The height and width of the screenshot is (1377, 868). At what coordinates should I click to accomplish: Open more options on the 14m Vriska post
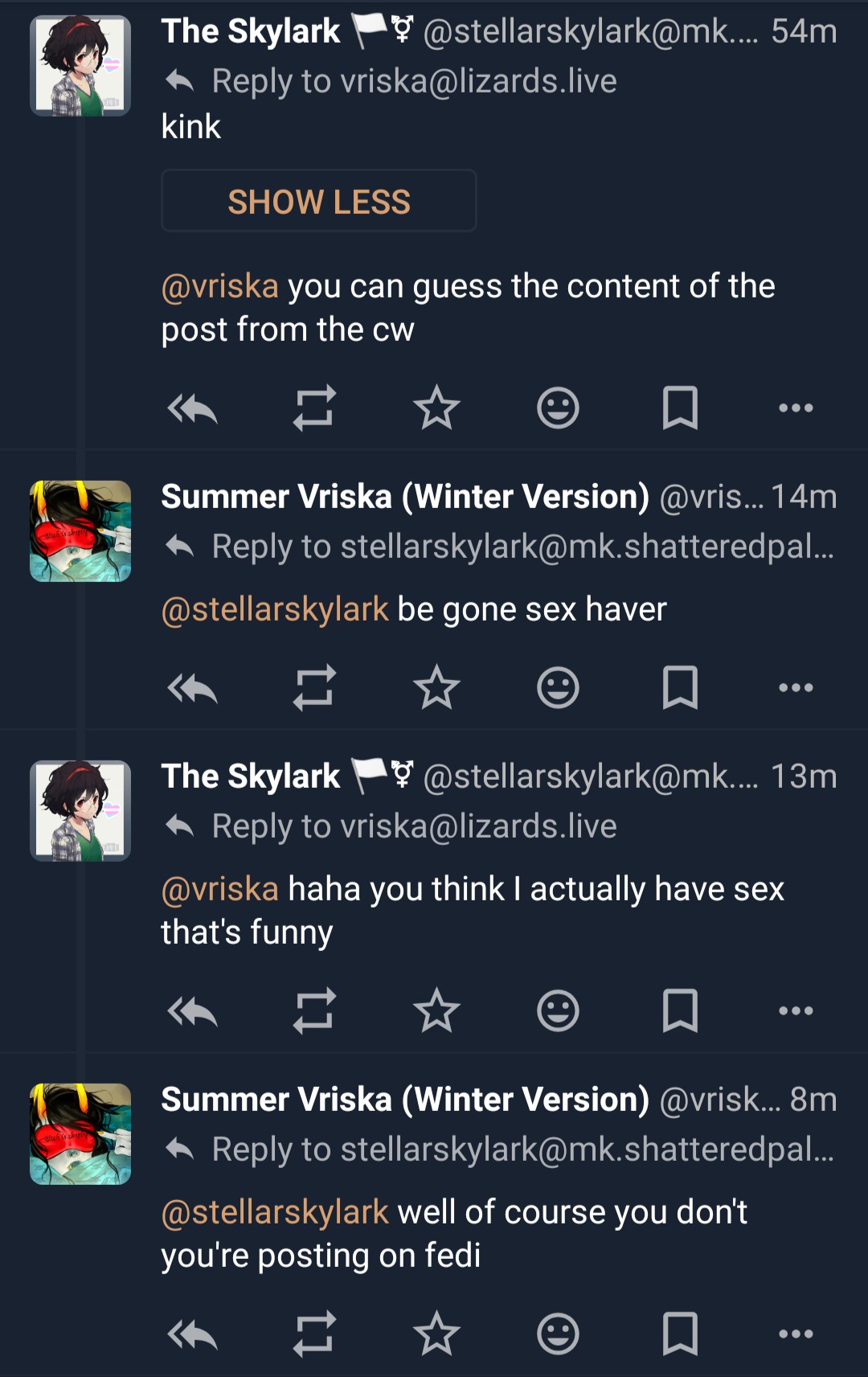(796, 688)
